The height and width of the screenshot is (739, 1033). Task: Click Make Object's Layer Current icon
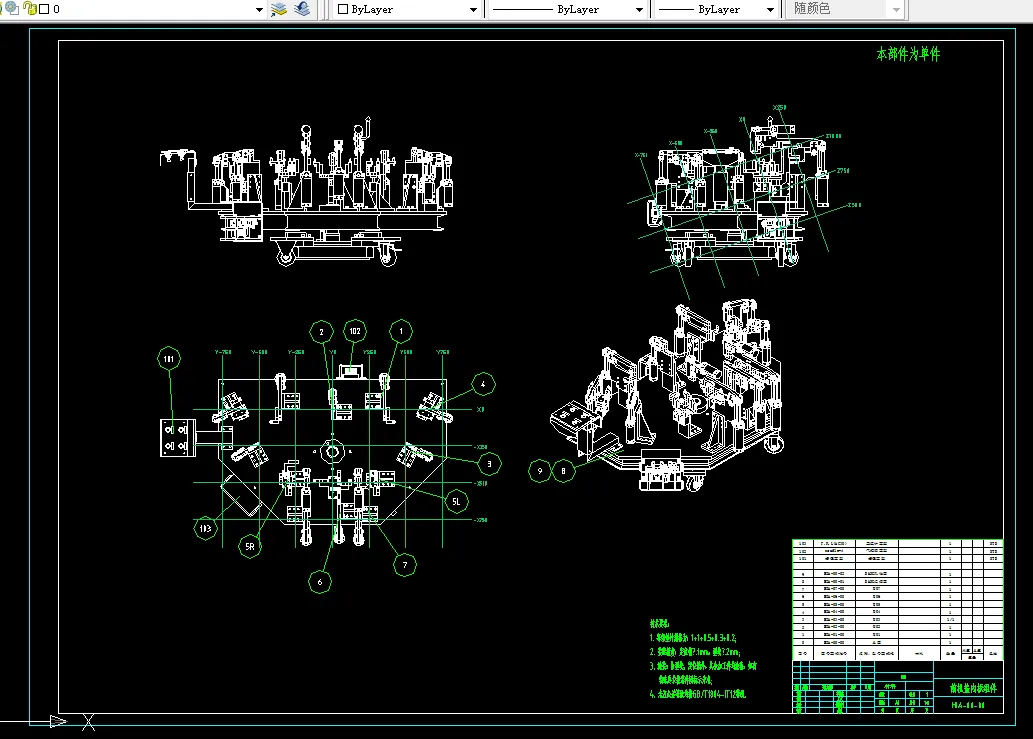tap(279, 9)
